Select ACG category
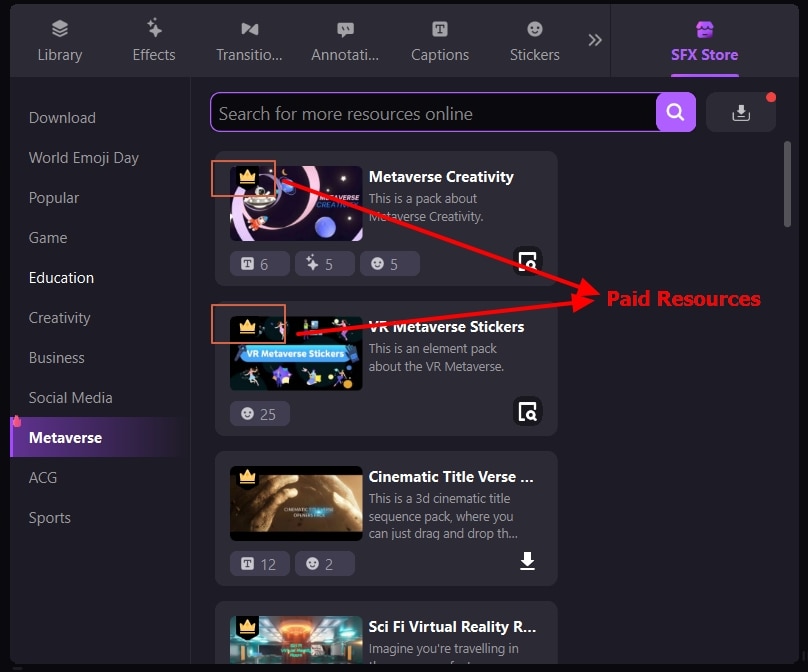Viewport: 808px width, 672px height. click(43, 478)
